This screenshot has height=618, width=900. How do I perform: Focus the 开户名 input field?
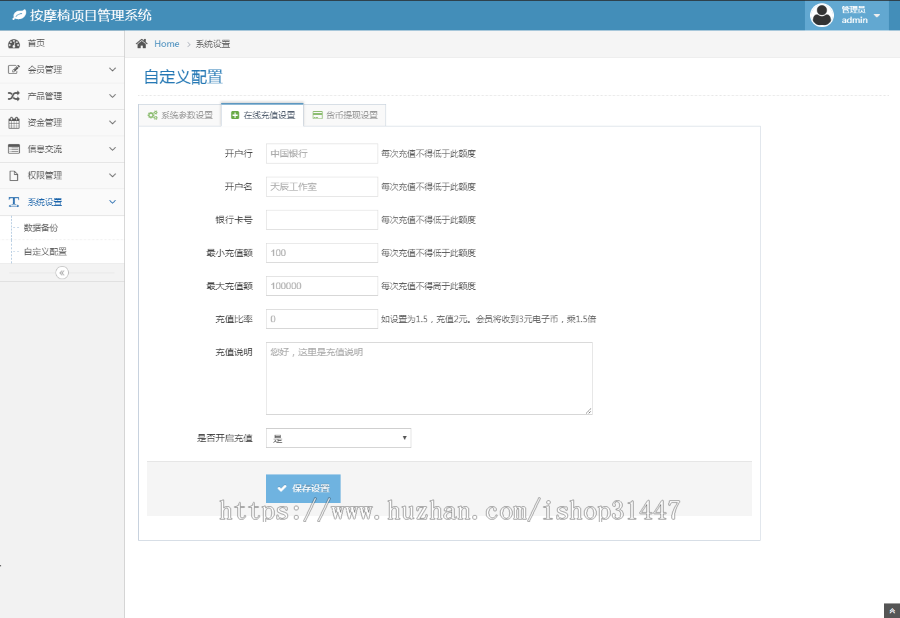322,186
